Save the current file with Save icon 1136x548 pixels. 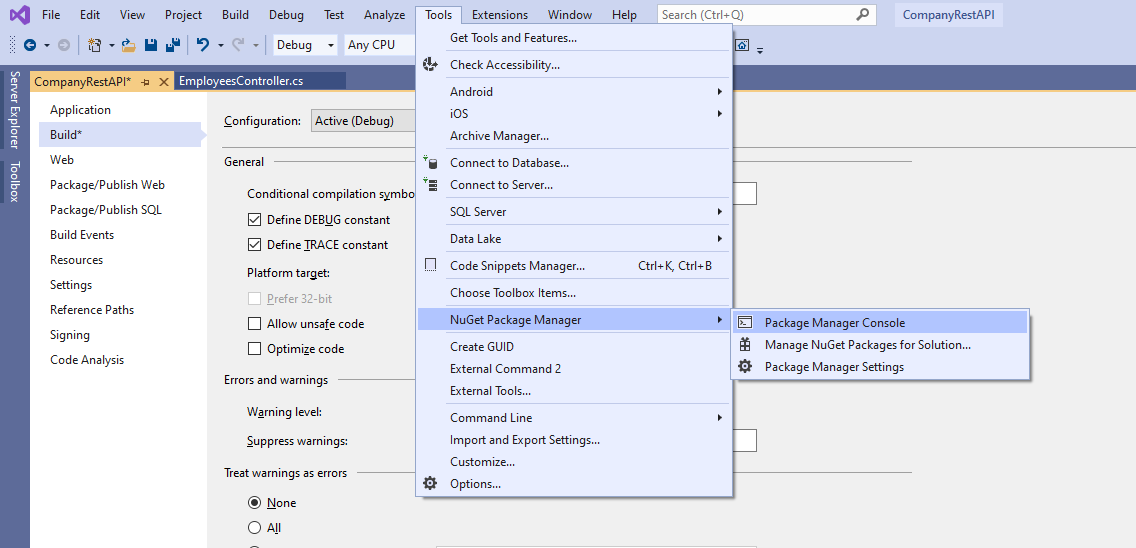pyautogui.click(x=151, y=45)
